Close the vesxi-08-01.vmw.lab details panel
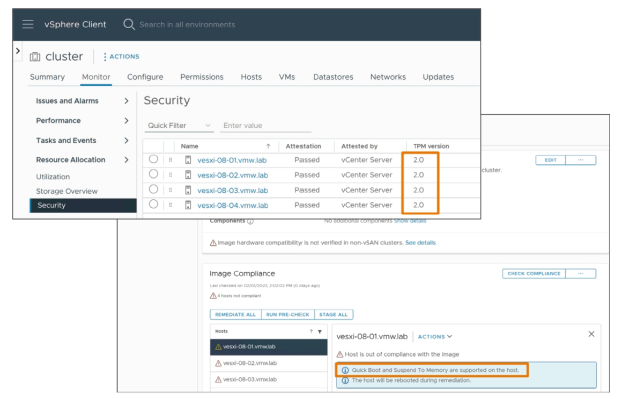This screenshot has height=399, width=621. click(591, 334)
